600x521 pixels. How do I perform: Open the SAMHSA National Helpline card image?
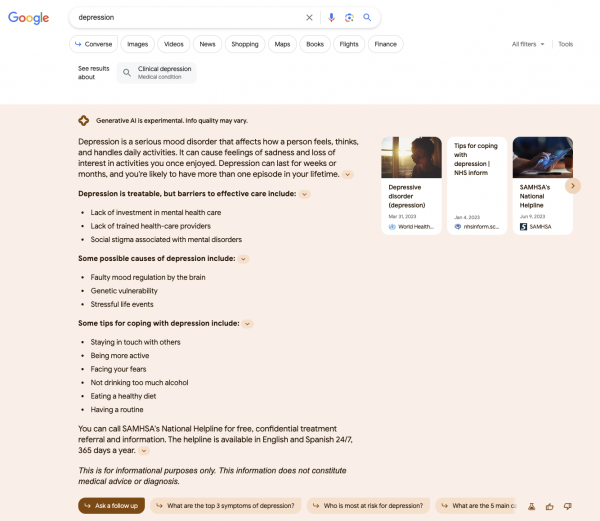click(543, 157)
